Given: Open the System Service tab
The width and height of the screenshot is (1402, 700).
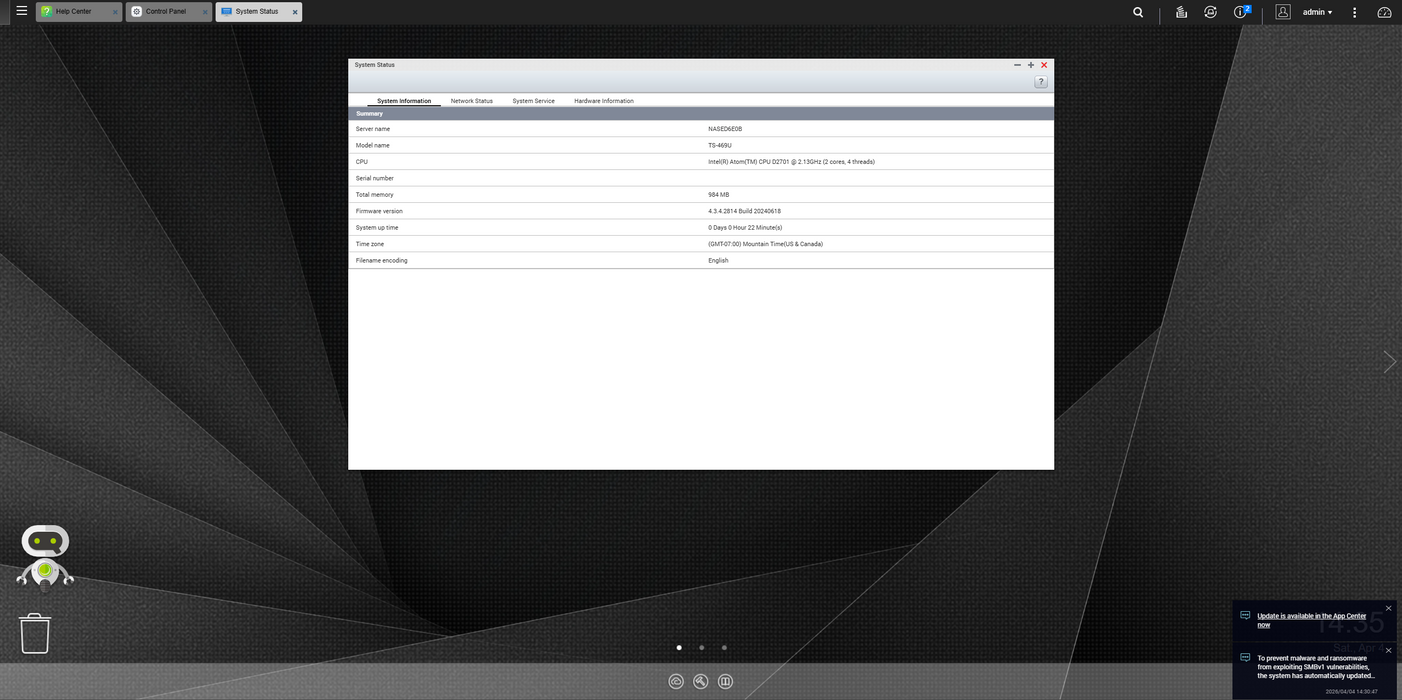Looking at the screenshot, I should (x=533, y=101).
